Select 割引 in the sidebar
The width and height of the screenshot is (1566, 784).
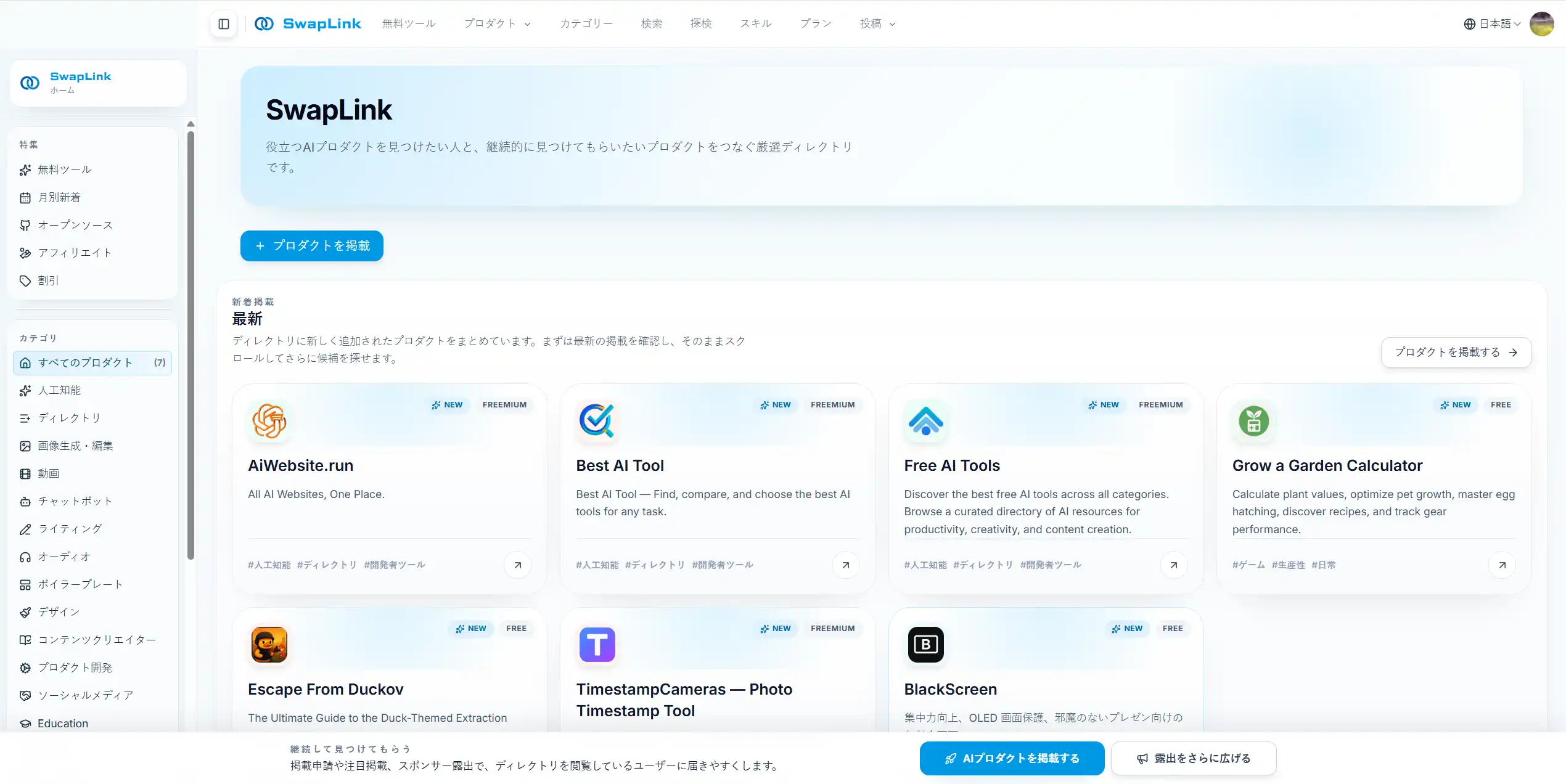pyautogui.click(x=92, y=280)
